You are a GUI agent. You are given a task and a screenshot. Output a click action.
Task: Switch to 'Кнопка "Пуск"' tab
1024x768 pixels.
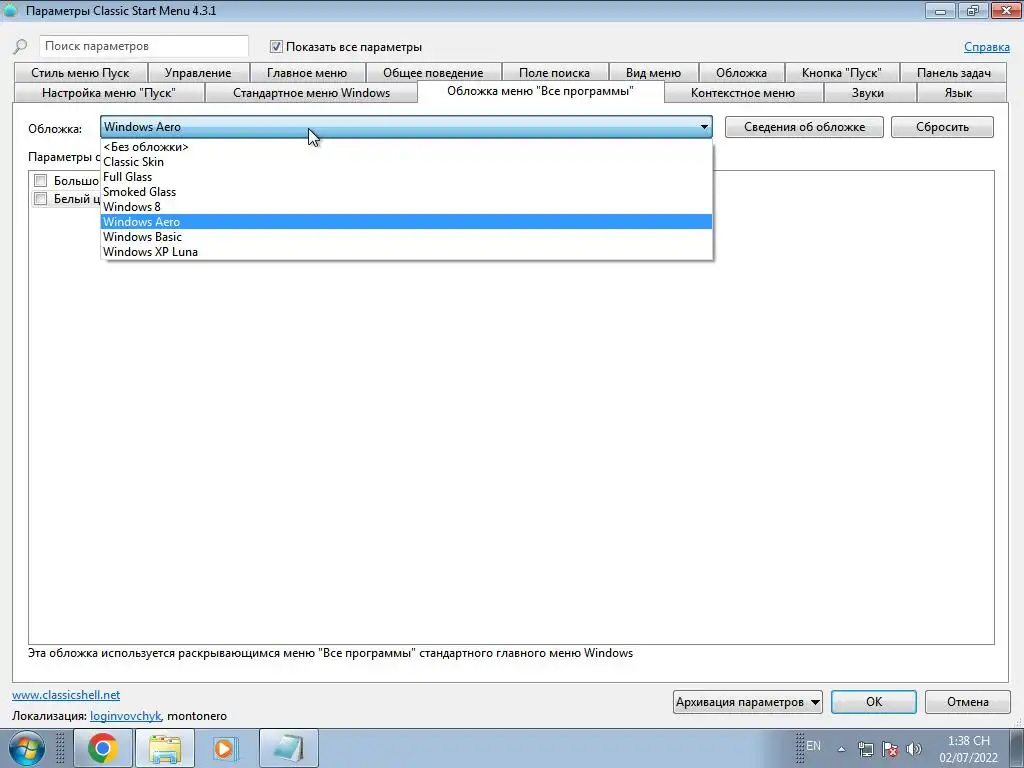842,72
